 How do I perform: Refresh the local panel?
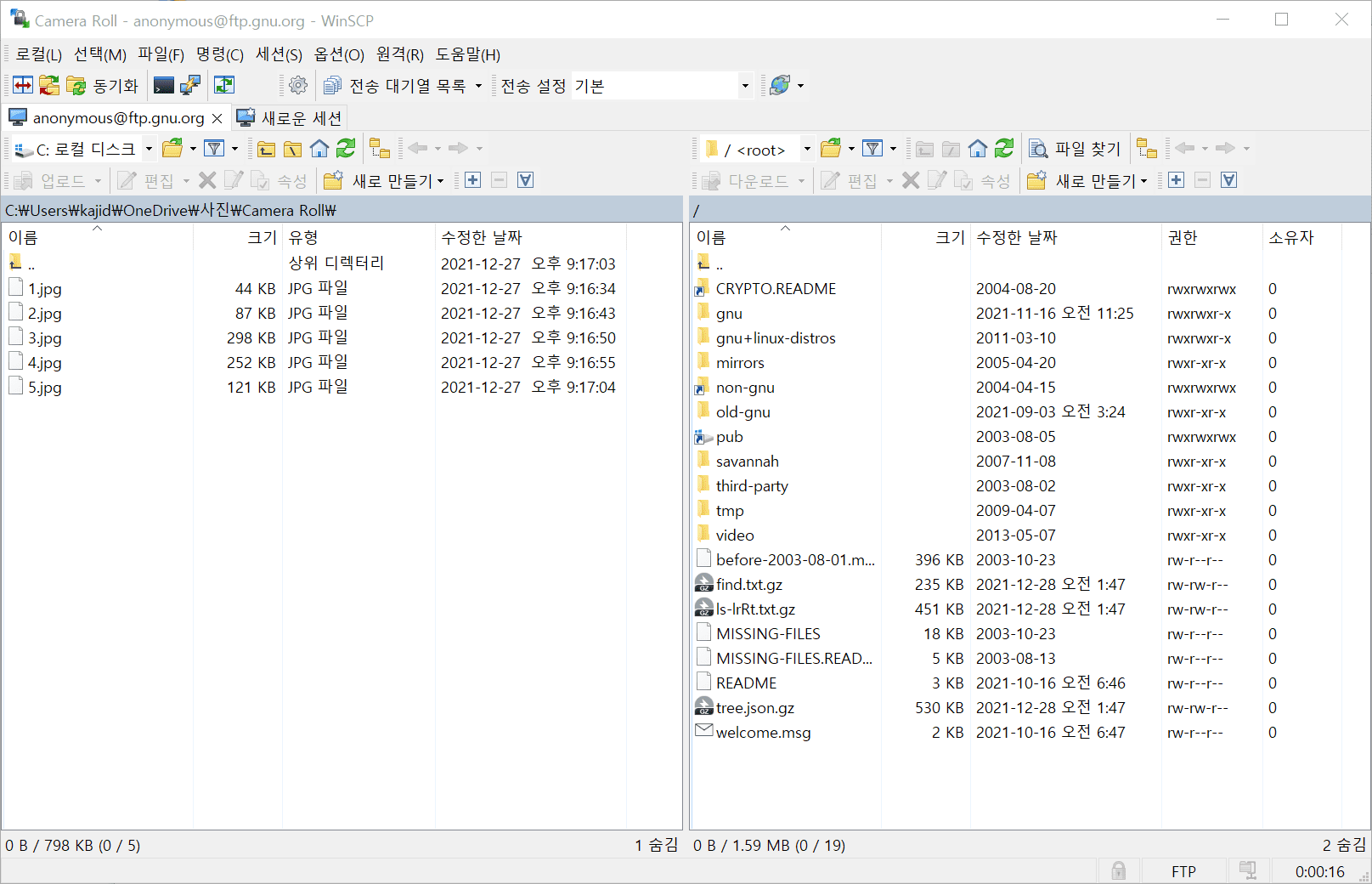pyautogui.click(x=346, y=149)
